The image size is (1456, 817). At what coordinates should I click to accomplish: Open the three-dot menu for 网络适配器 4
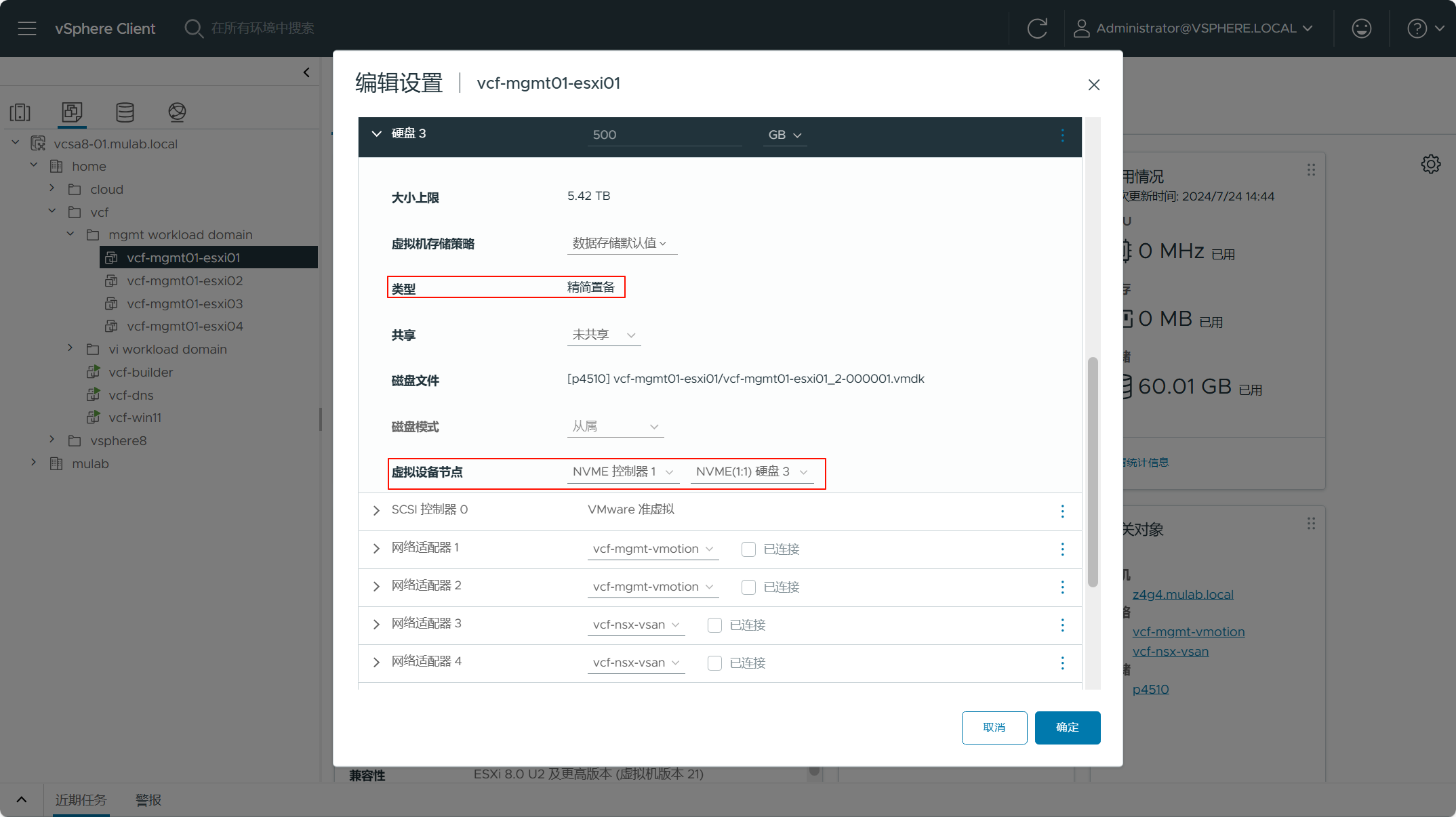point(1062,663)
